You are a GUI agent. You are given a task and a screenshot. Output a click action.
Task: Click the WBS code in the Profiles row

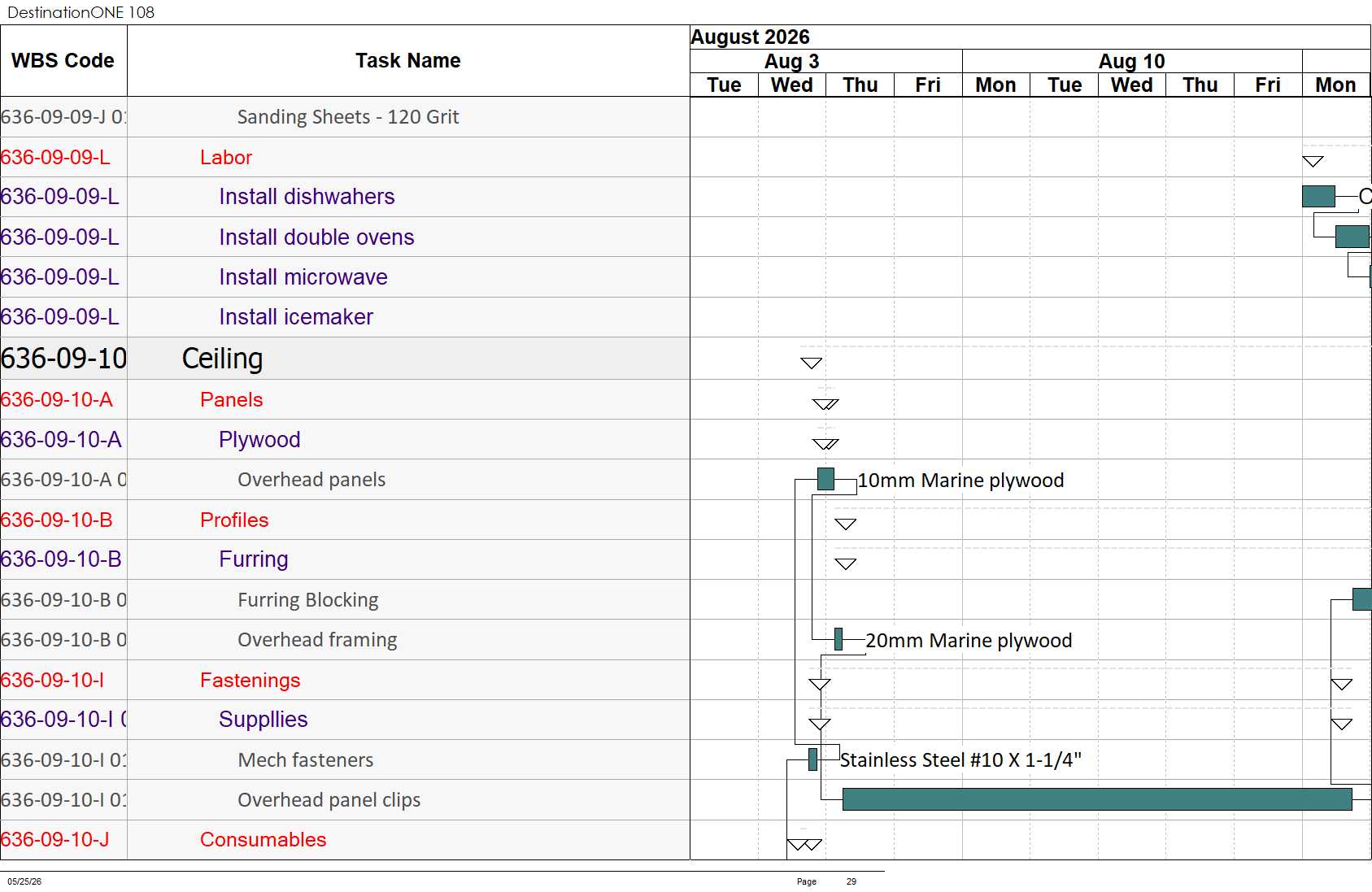(x=57, y=520)
